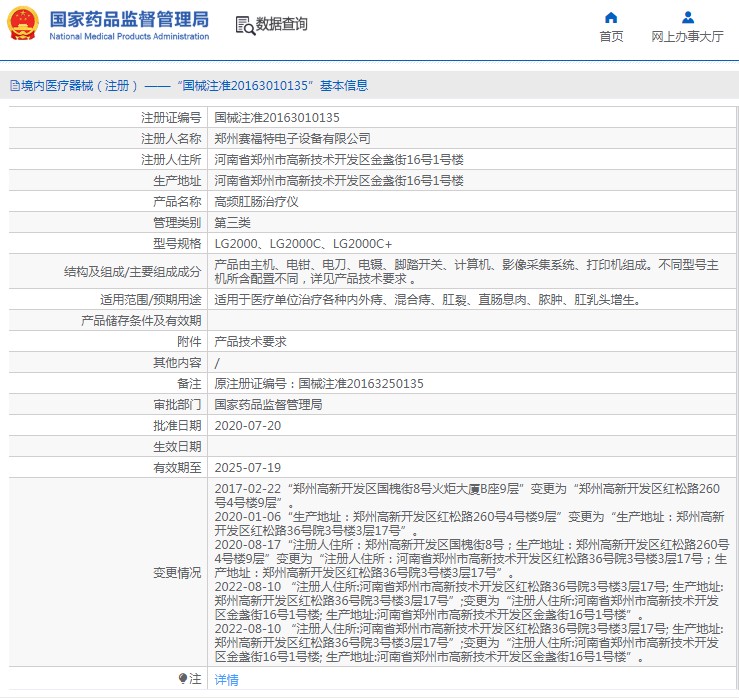Open the 网上办事大厅 person icon

point(688,18)
